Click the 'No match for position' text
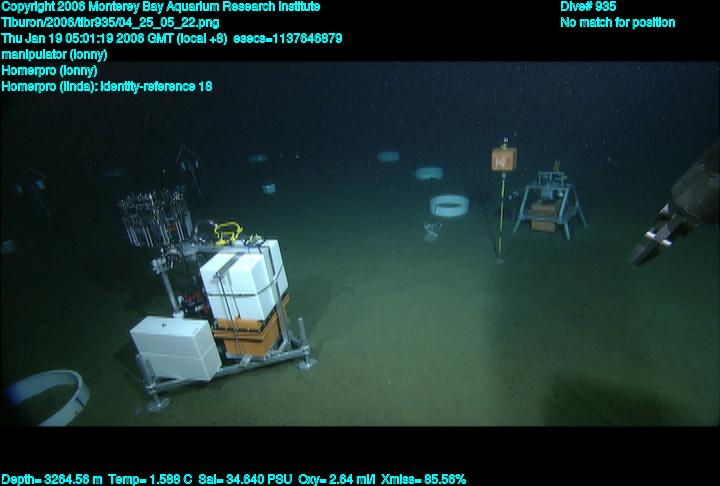The width and height of the screenshot is (720, 486). pos(618,23)
